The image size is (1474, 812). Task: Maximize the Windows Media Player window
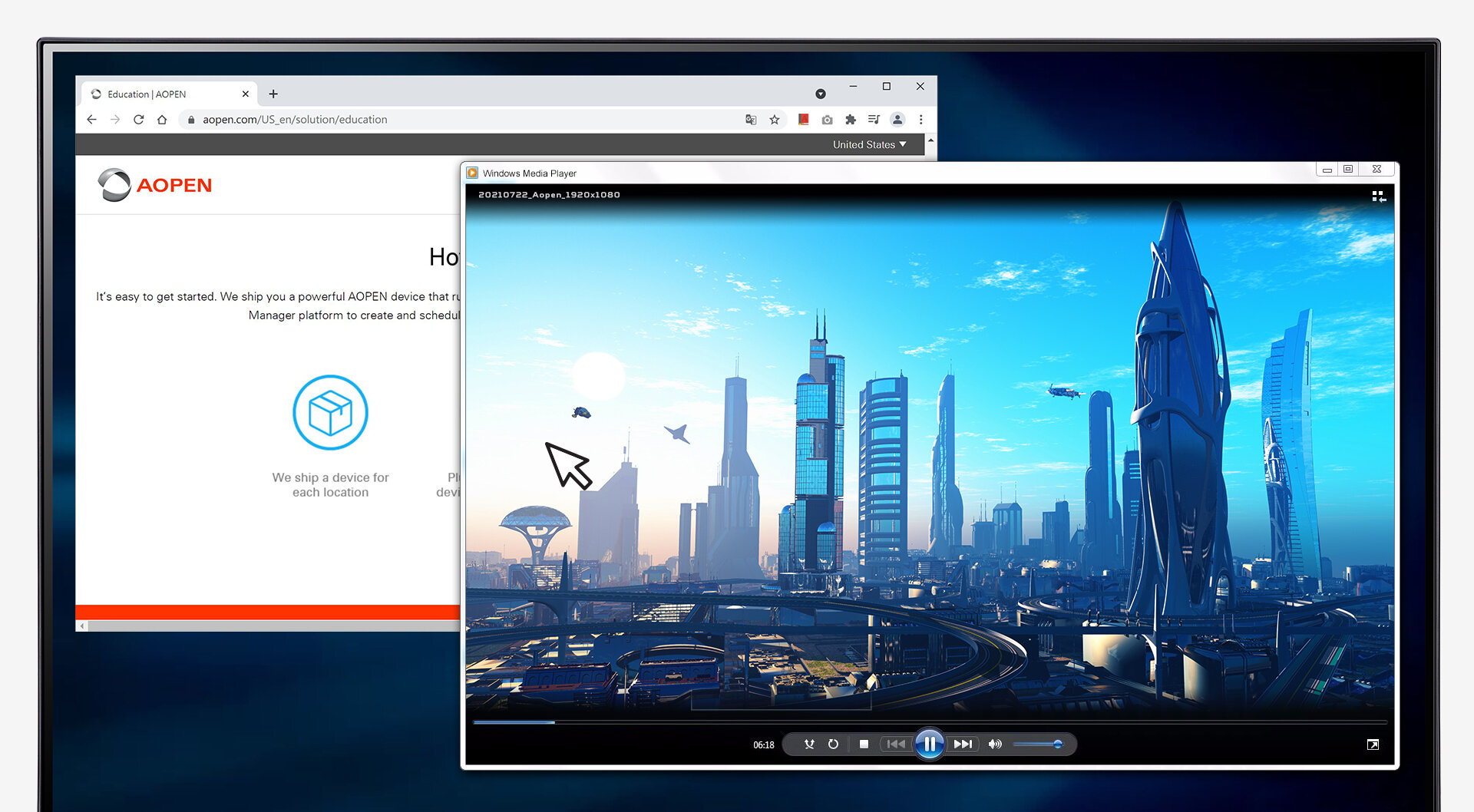point(1348,169)
